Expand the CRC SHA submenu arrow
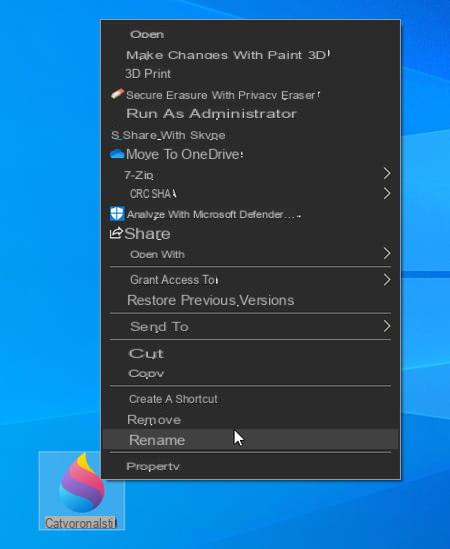Viewport: 450px width, 549px height. pos(387,193)
